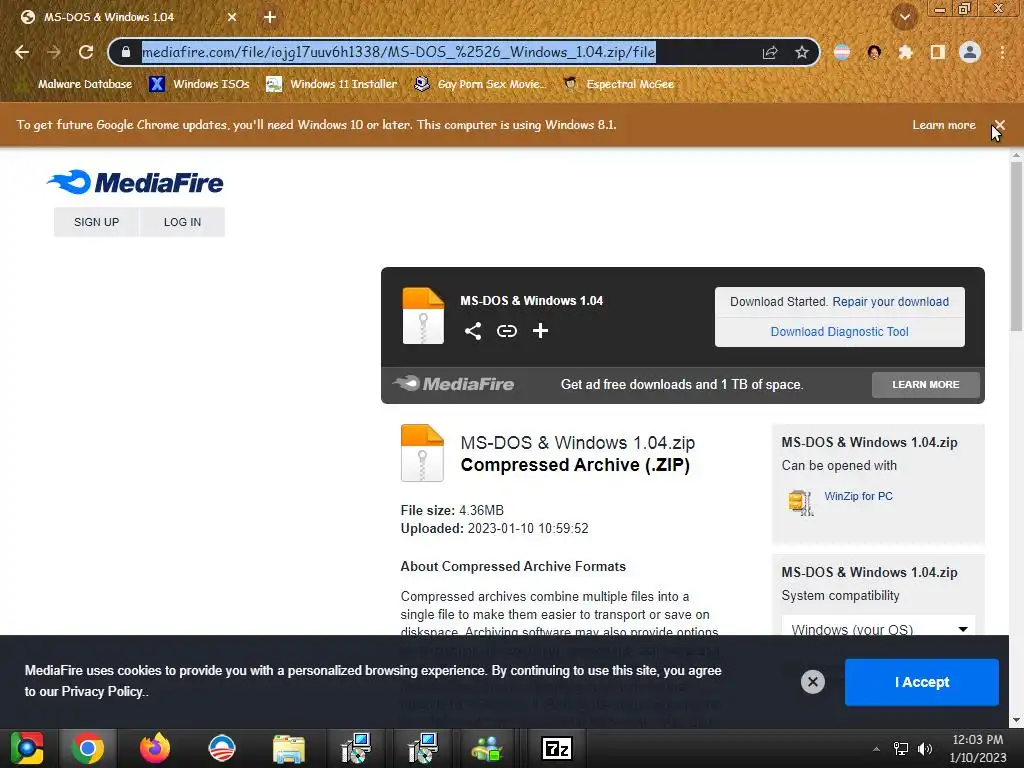
Task: Close the cookie notice with X
Action: pyautogui.click(x=812, y=682)
